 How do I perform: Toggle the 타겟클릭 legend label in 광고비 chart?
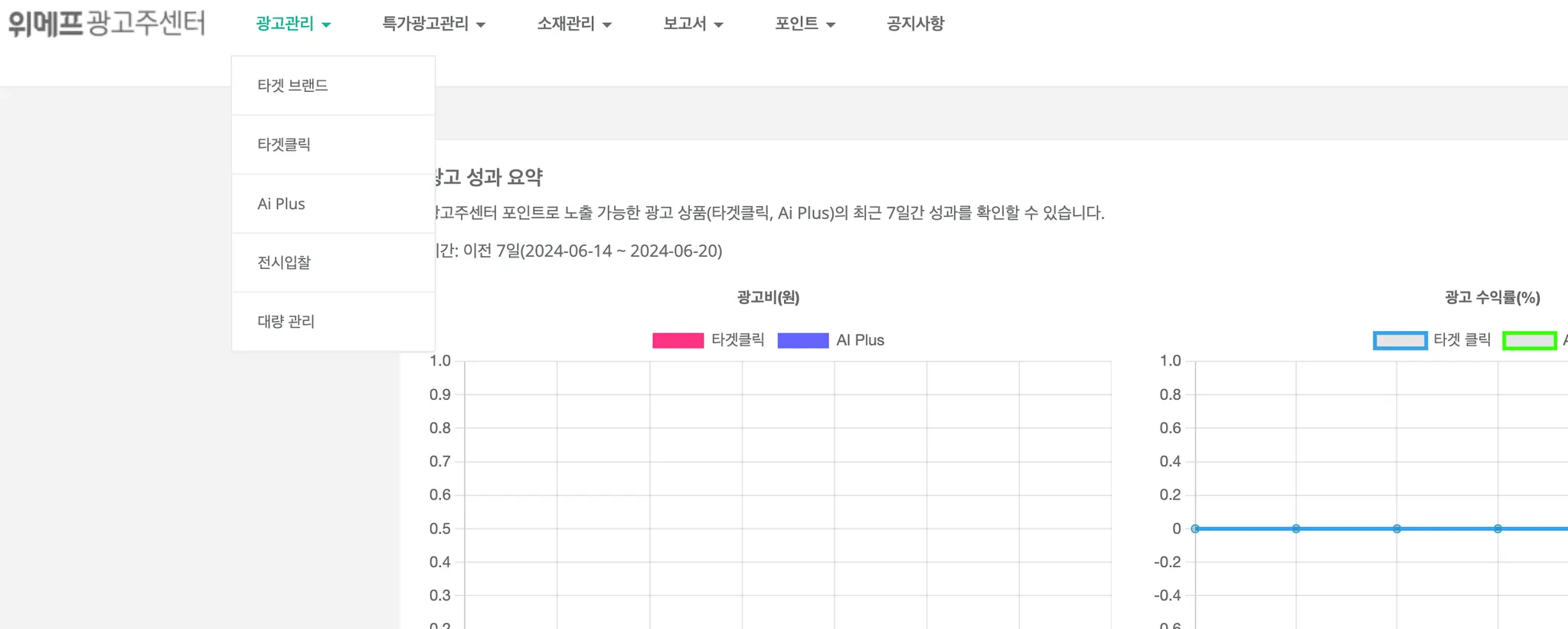tap(737, 340)
